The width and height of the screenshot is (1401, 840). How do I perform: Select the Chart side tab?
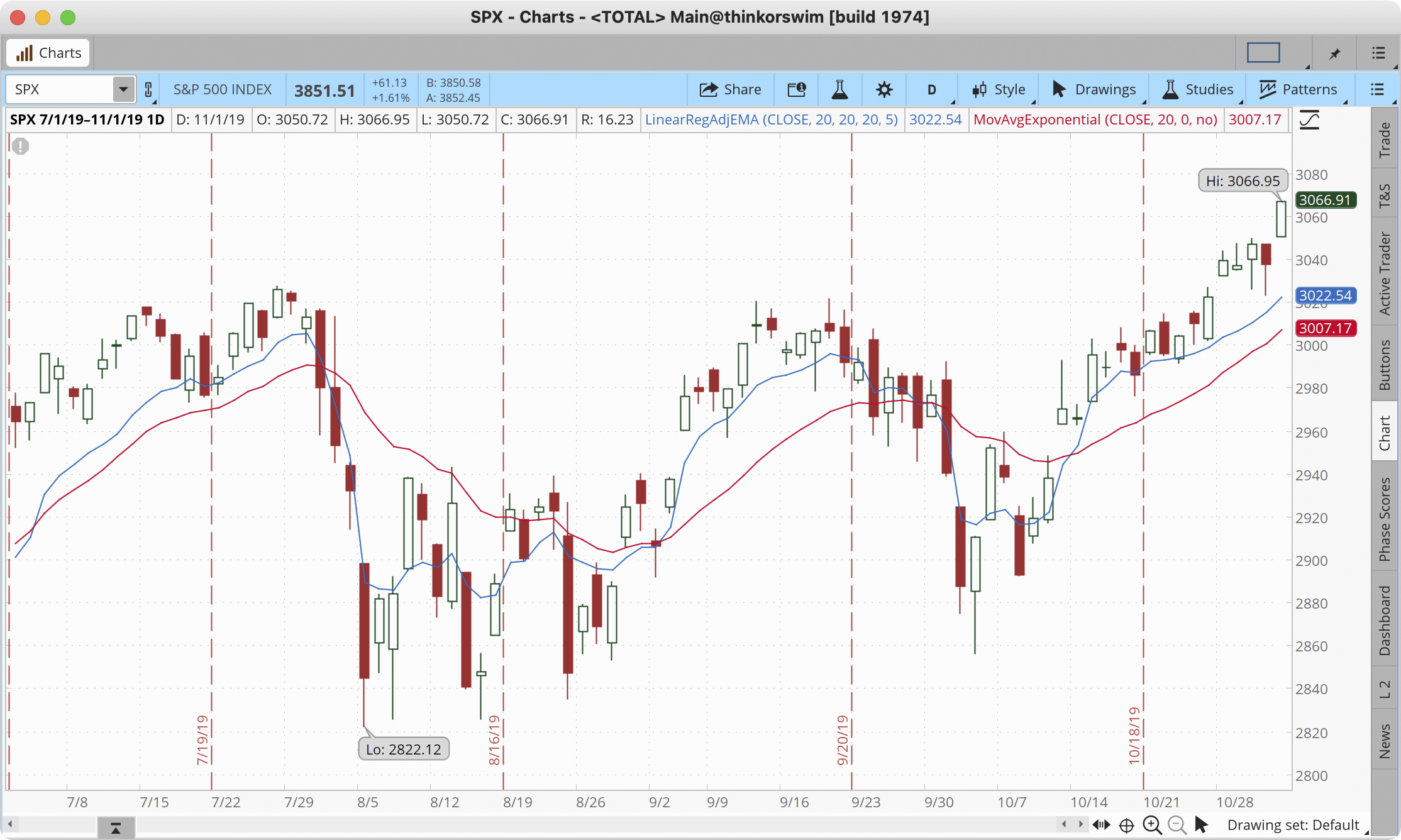pyautogui.click(x=1384, y=433)
